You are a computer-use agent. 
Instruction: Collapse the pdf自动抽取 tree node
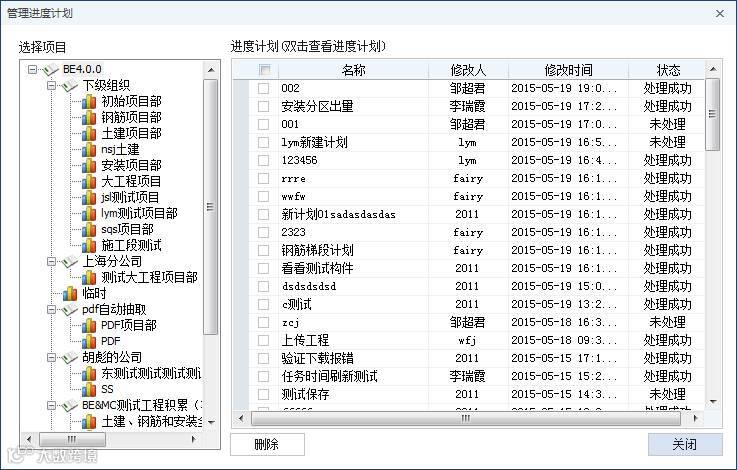51,309
